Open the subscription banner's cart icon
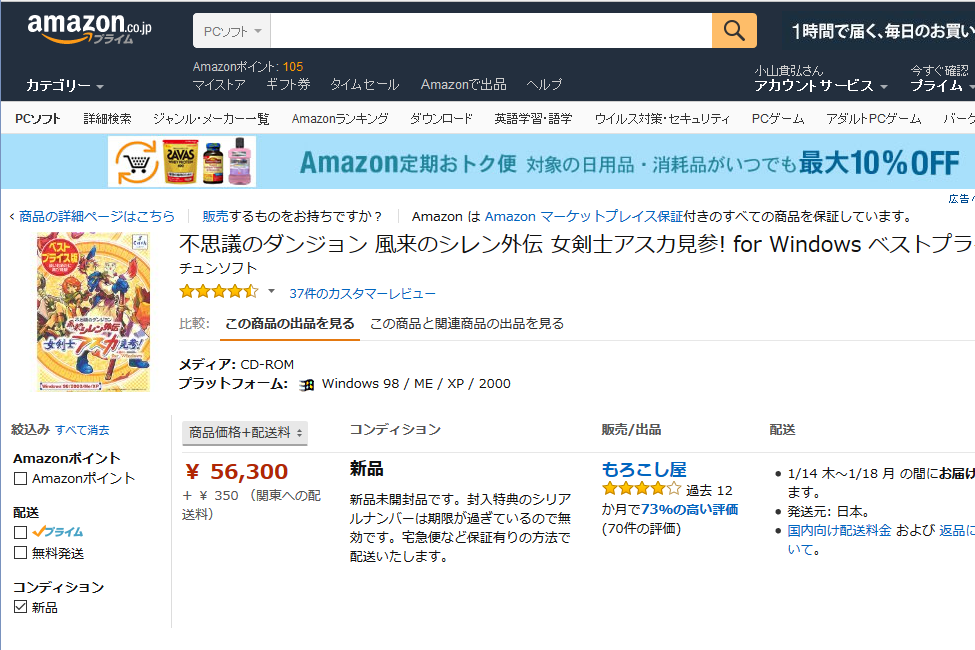This screenshot has height=650, width=975. click(x=137, y=162)
